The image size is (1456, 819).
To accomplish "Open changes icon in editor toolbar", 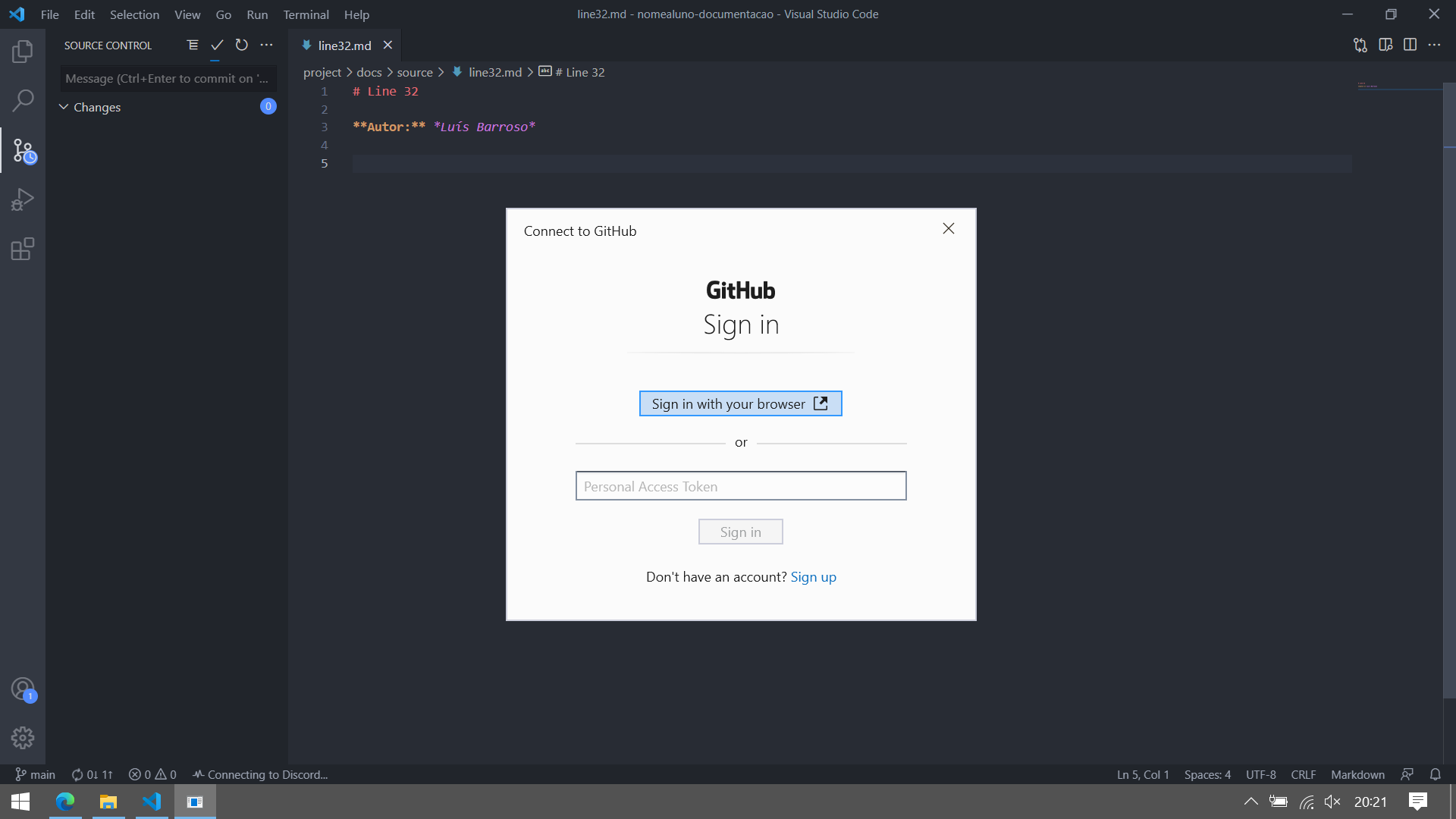I will coord(1360,45).
